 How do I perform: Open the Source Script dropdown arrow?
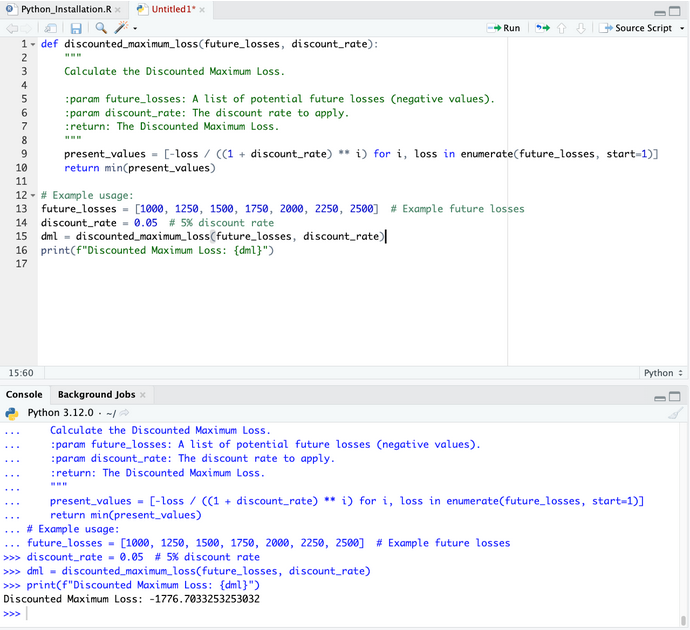(682, 28)
